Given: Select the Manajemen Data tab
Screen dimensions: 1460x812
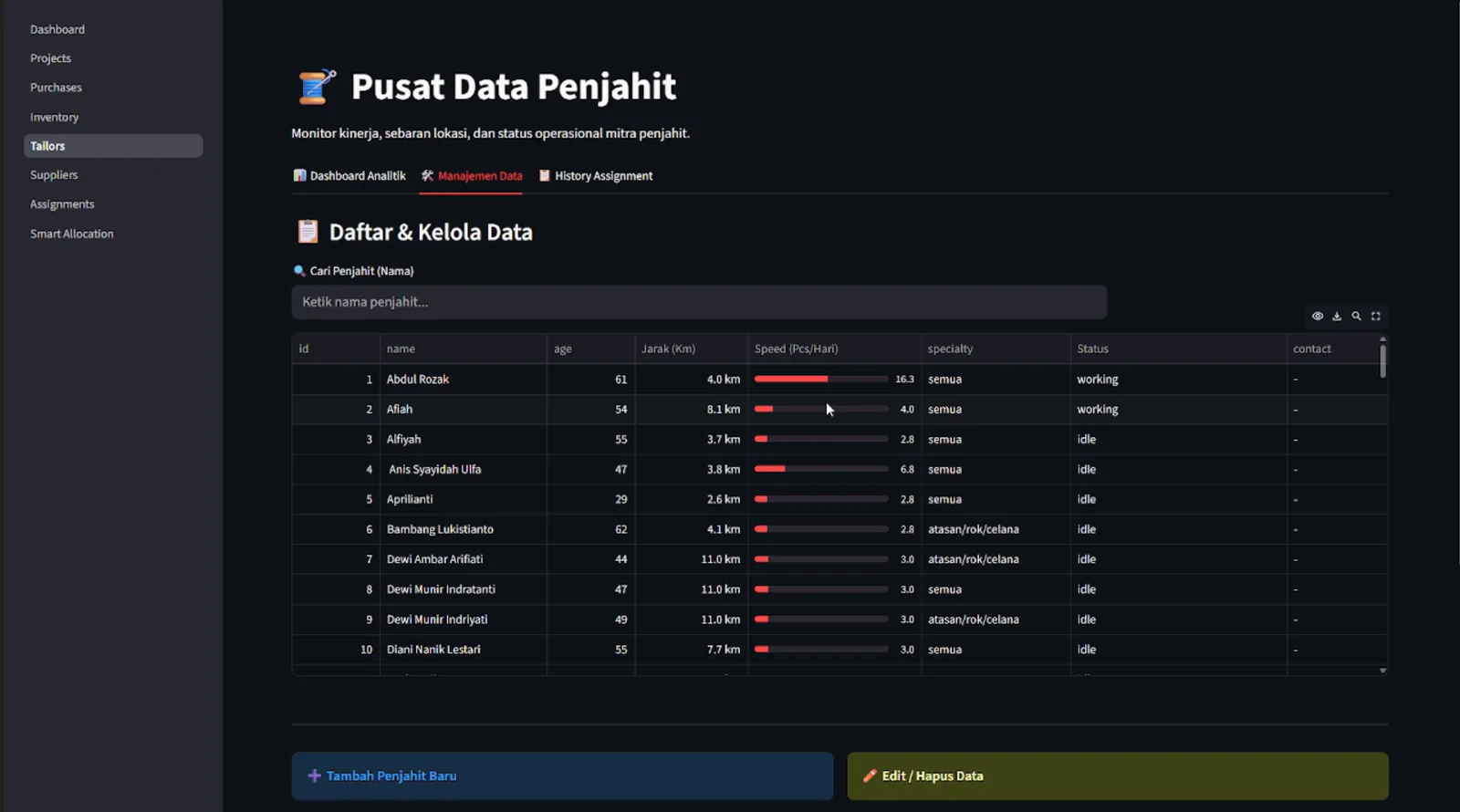Looking at the screenshot, I should point(472,175).
